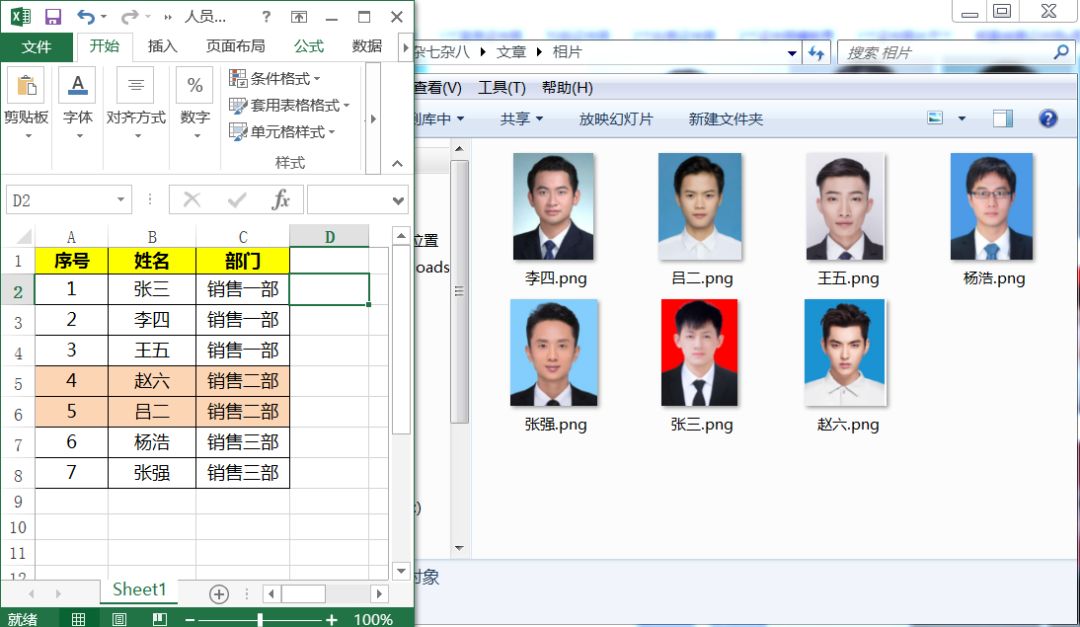The image size is (1080, 627).
Task: Open Excel help question mark
Action: click(267, 17)
